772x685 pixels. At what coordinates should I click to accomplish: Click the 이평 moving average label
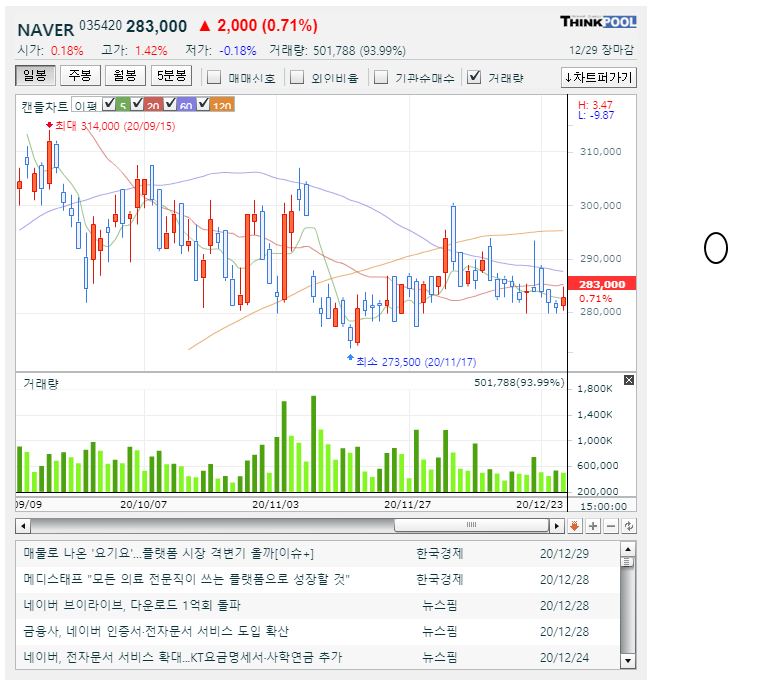point(86,105)
